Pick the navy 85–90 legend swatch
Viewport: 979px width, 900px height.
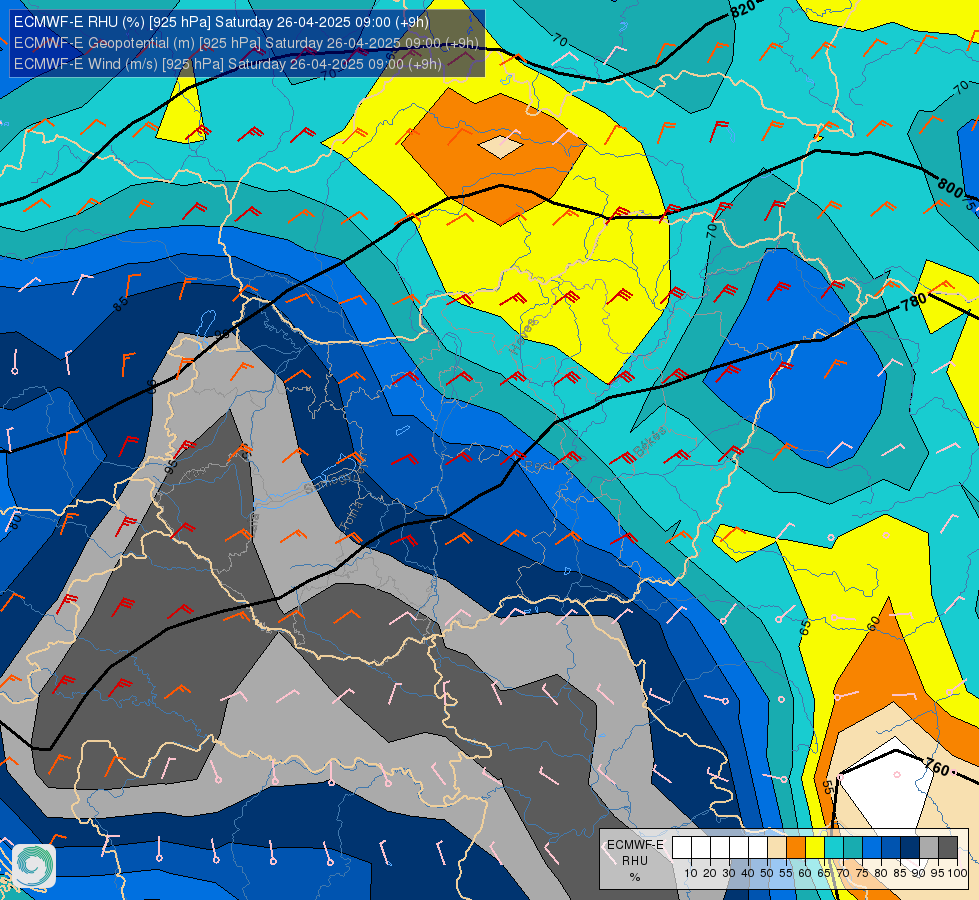pos(910,848)
